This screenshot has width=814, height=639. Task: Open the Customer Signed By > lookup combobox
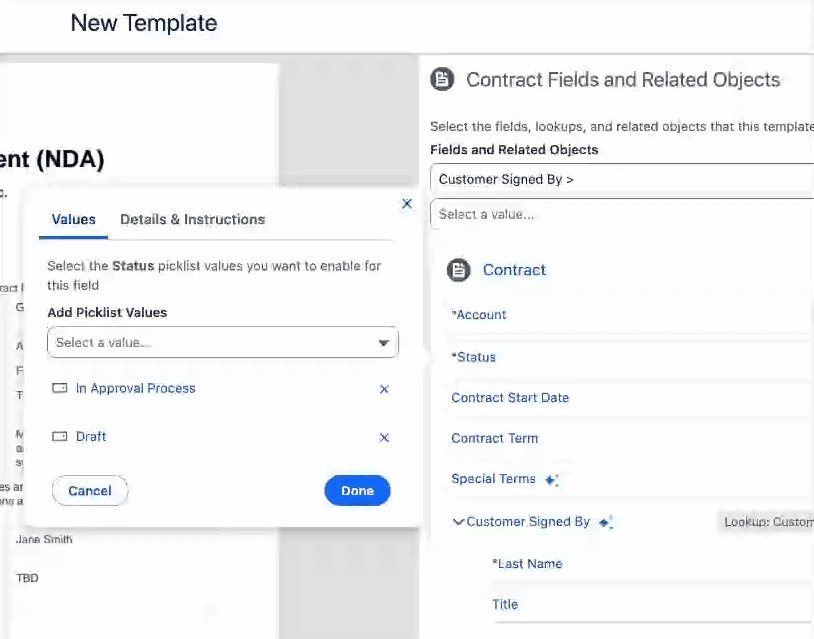click(622, 180)
